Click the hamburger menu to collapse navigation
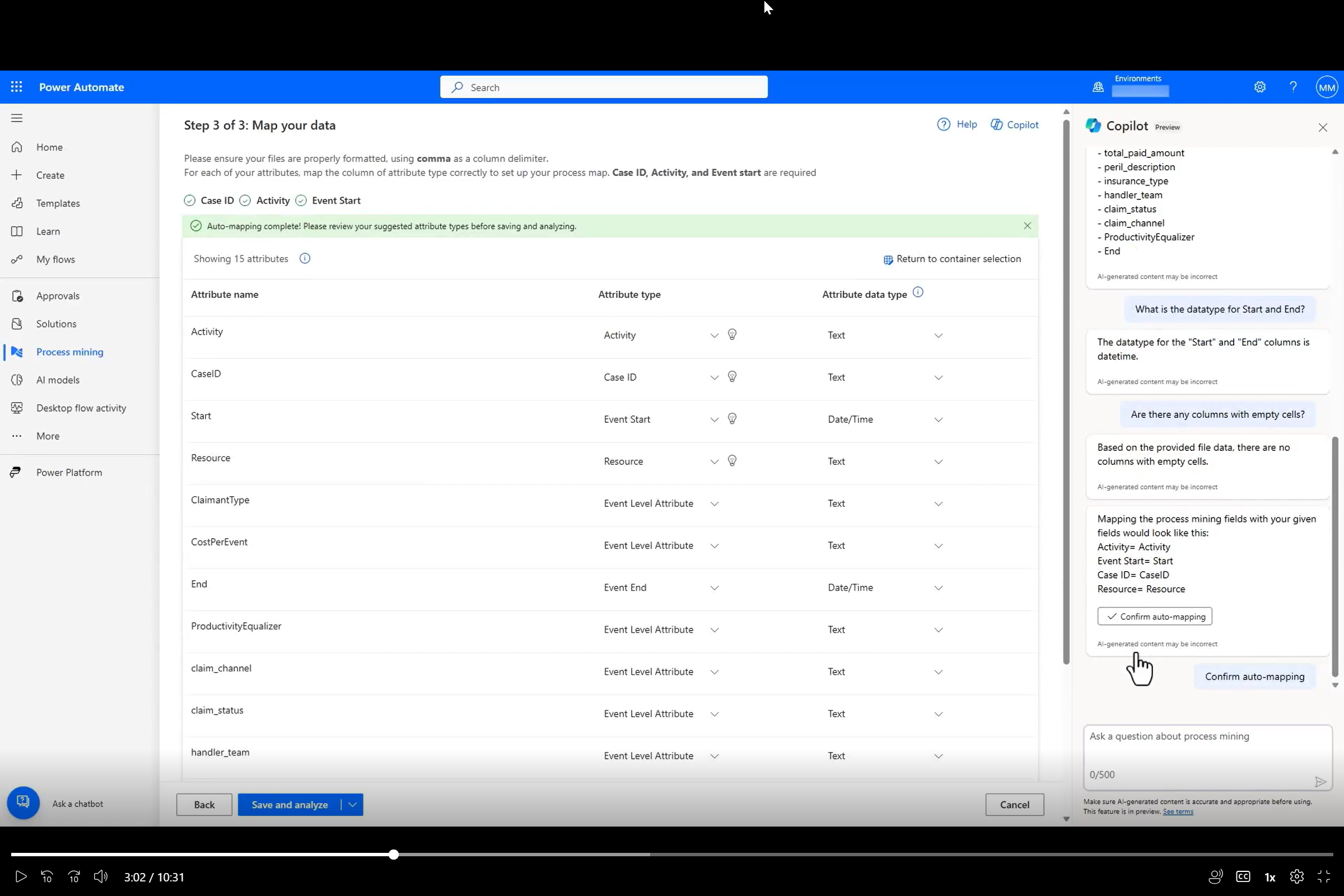Screen dimensions: 1344x896 pos(17,118)
